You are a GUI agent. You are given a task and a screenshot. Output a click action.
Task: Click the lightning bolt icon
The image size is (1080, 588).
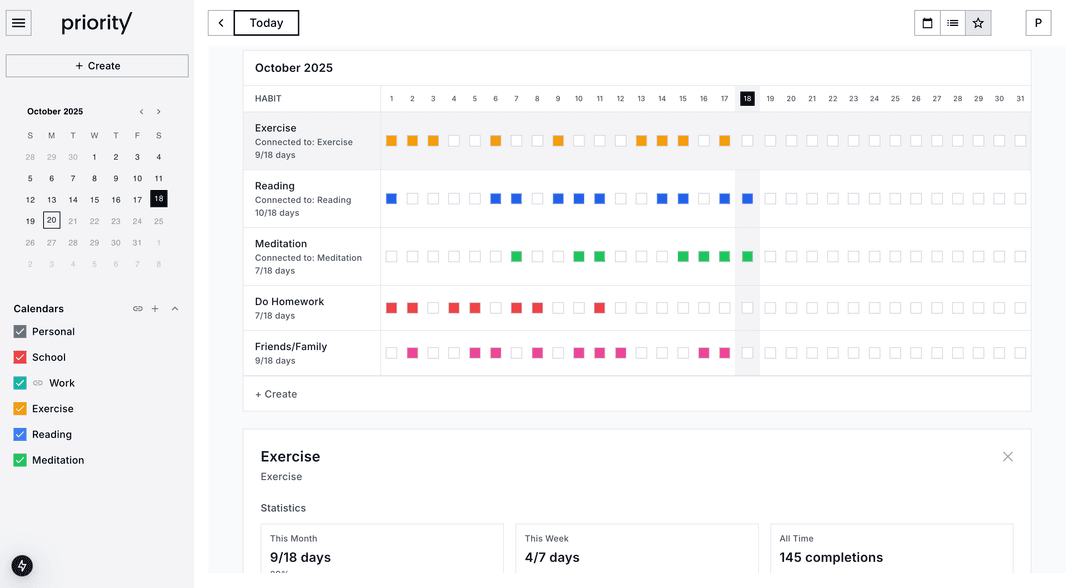click(x=22, y=565)
